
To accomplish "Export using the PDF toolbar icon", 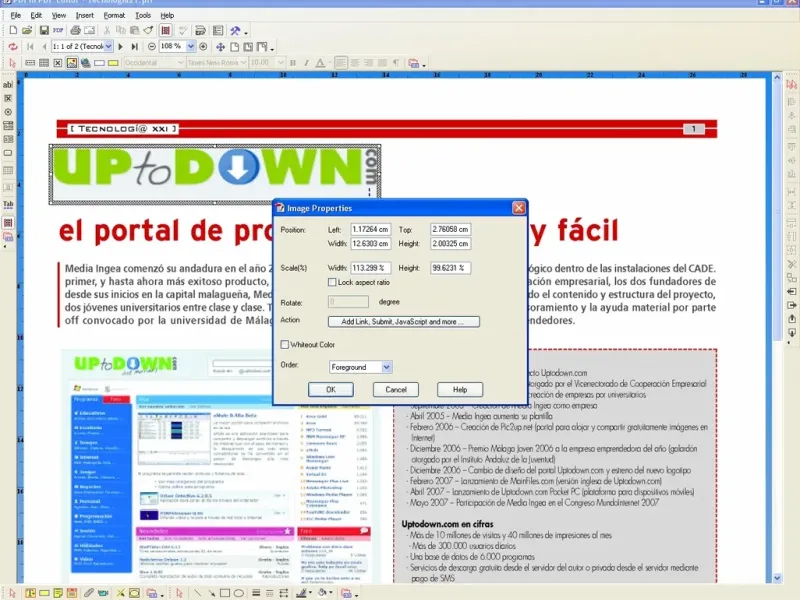I will click(58, 31).
